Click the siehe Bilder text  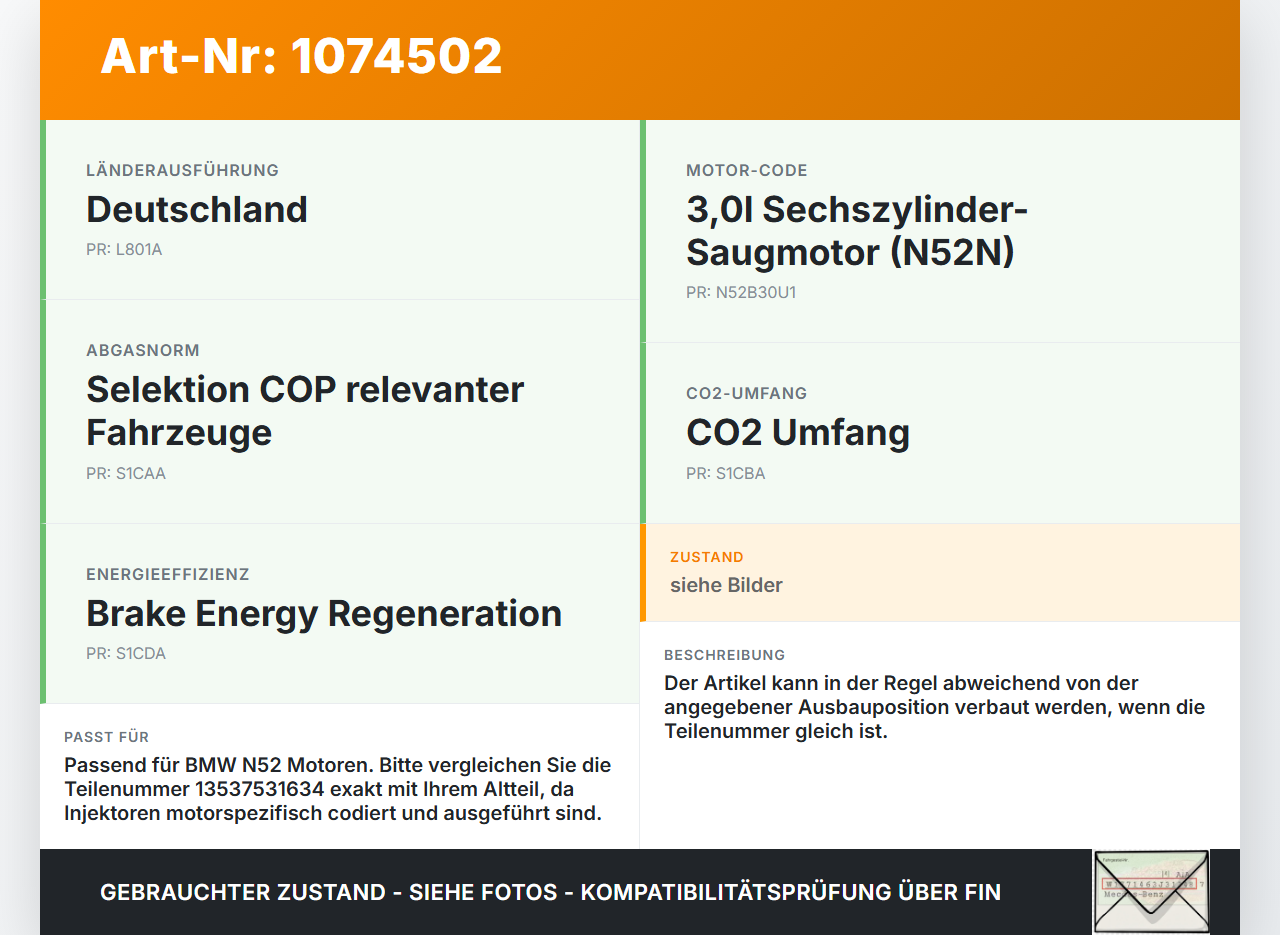tap(726, 585)
